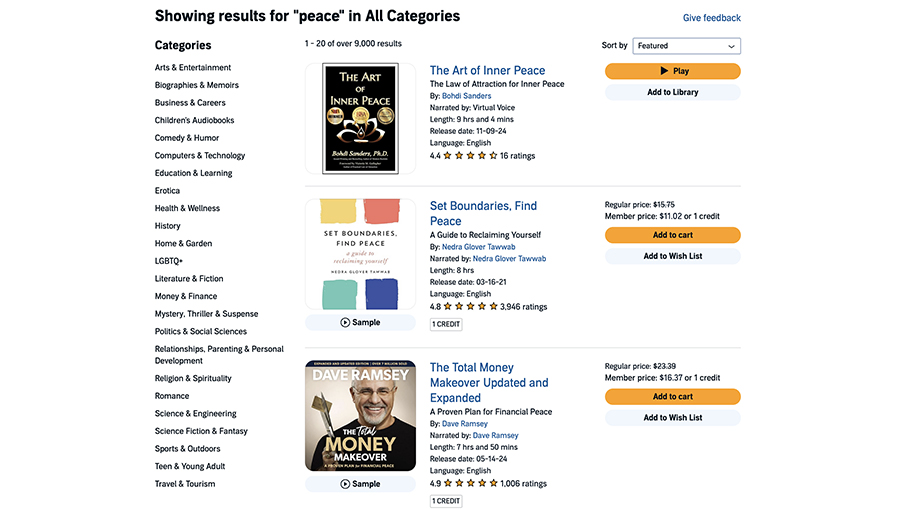Click star rating for The Art of Inner Peace
The image size is (900, 509).
tap(470, 156)
